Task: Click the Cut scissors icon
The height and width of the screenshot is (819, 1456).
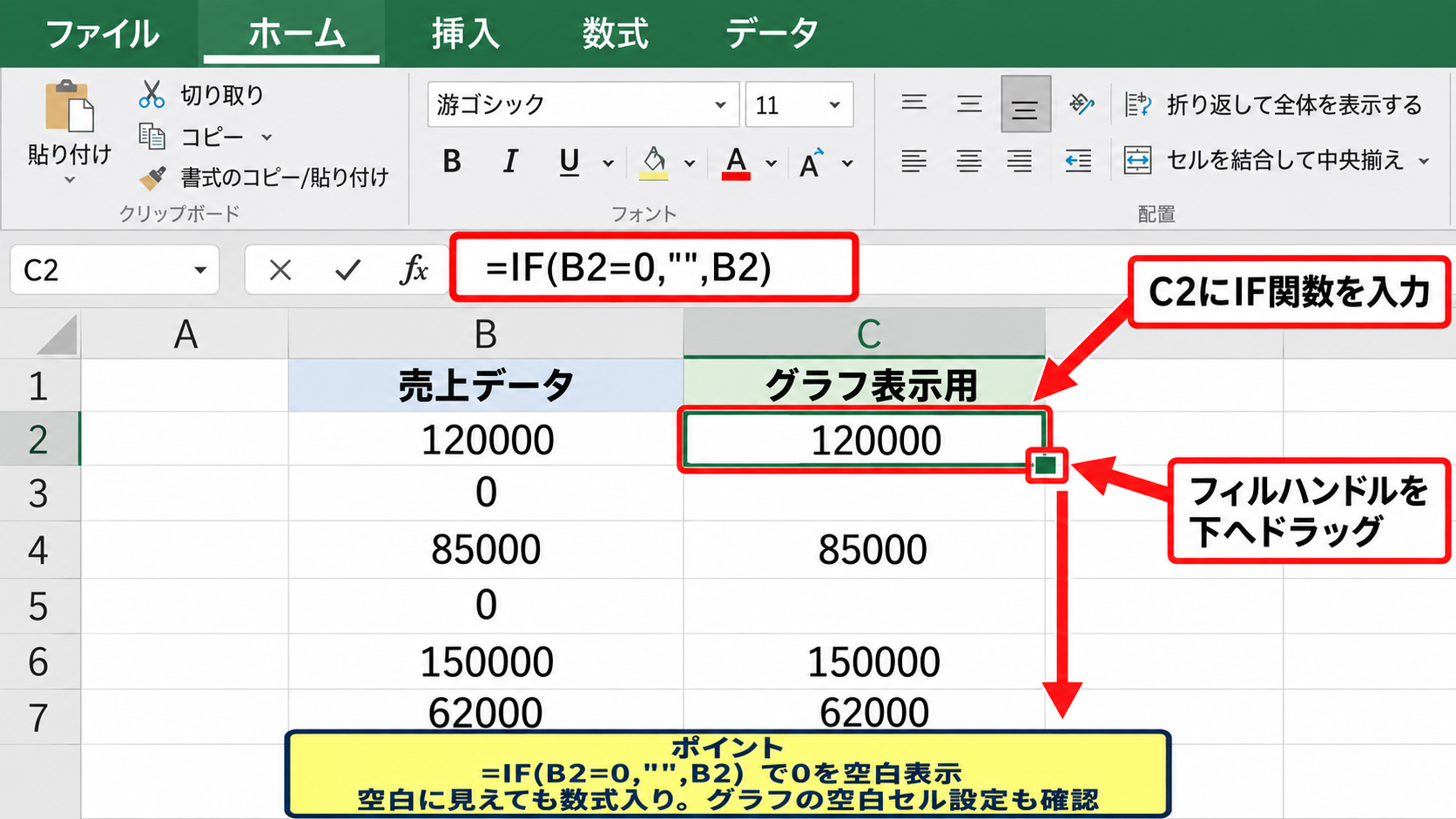Action: tap(152, 94)
